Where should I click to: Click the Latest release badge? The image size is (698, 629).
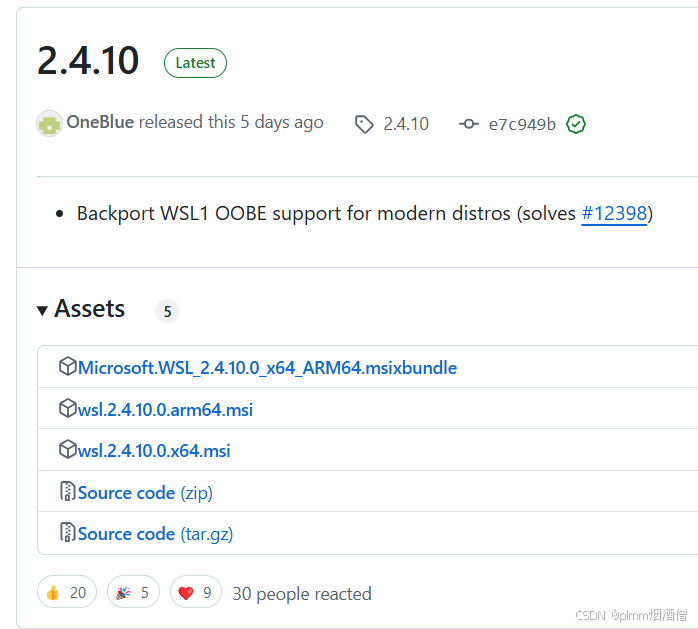point(195,63)
